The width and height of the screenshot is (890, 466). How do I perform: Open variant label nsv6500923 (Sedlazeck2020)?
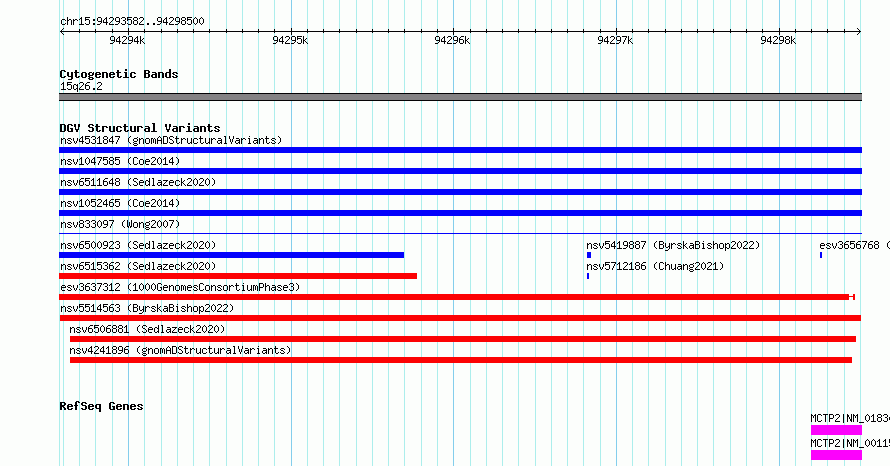click(x=138, y=245)
